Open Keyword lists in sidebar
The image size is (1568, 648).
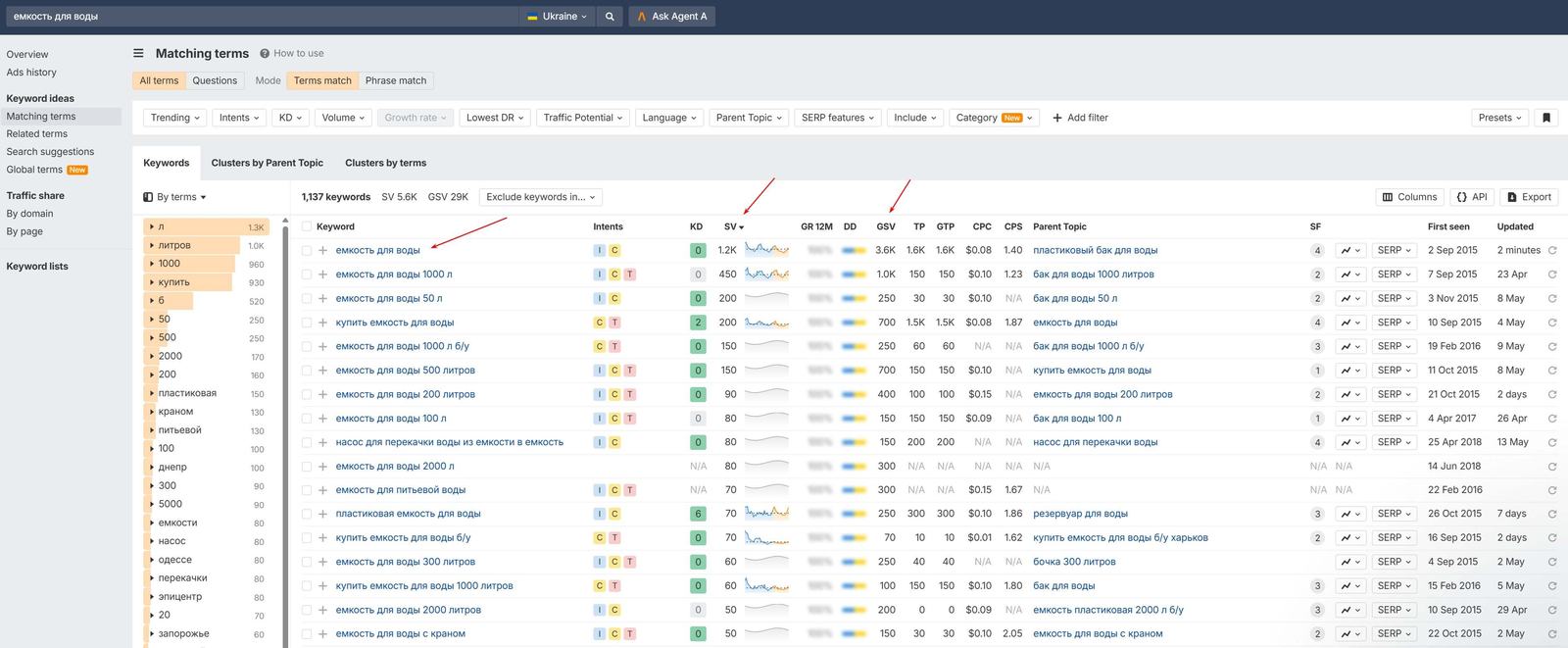click(x=37, y=267)
